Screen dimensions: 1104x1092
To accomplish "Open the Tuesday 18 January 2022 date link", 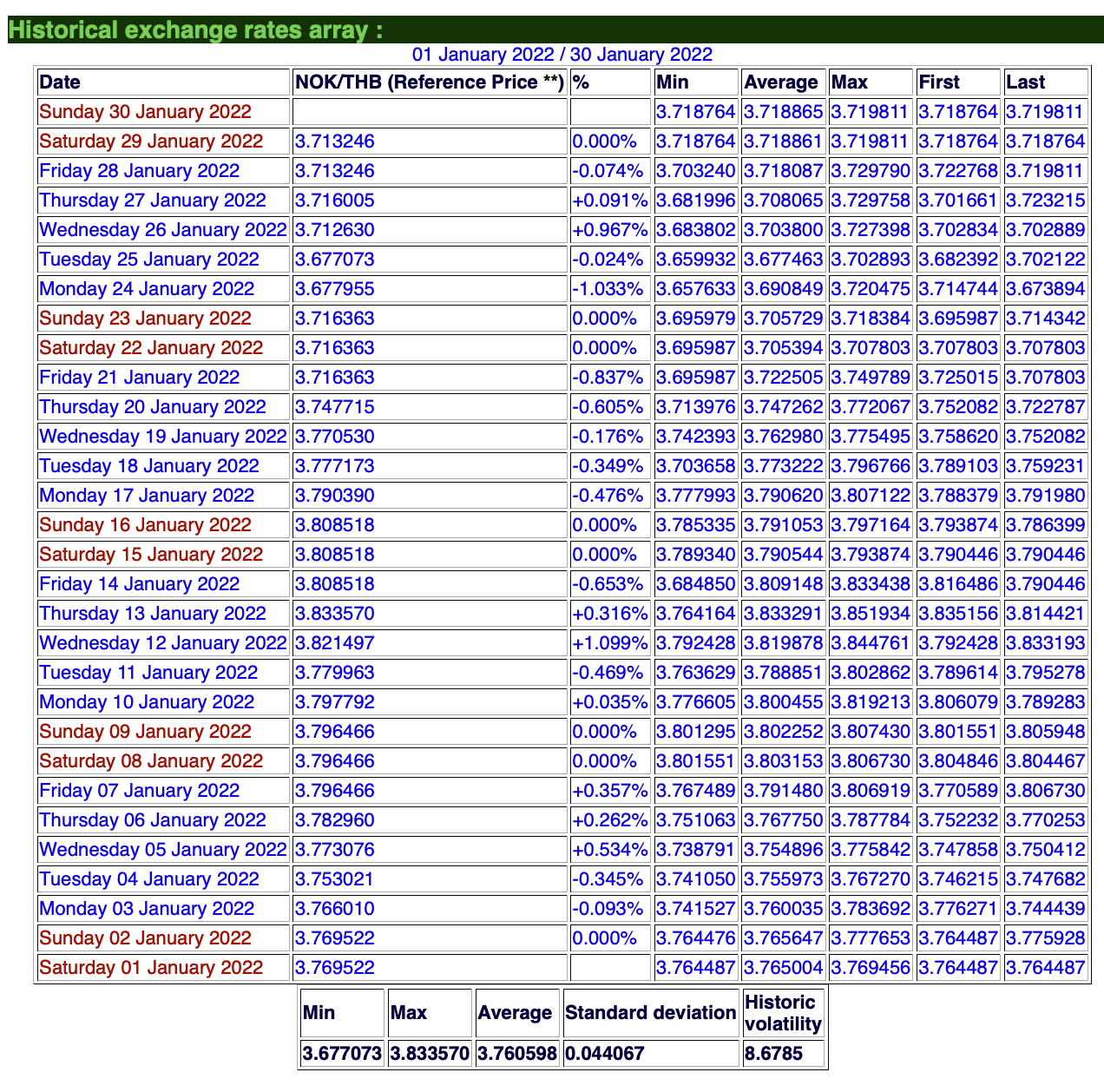I will [x=149, y=466].
